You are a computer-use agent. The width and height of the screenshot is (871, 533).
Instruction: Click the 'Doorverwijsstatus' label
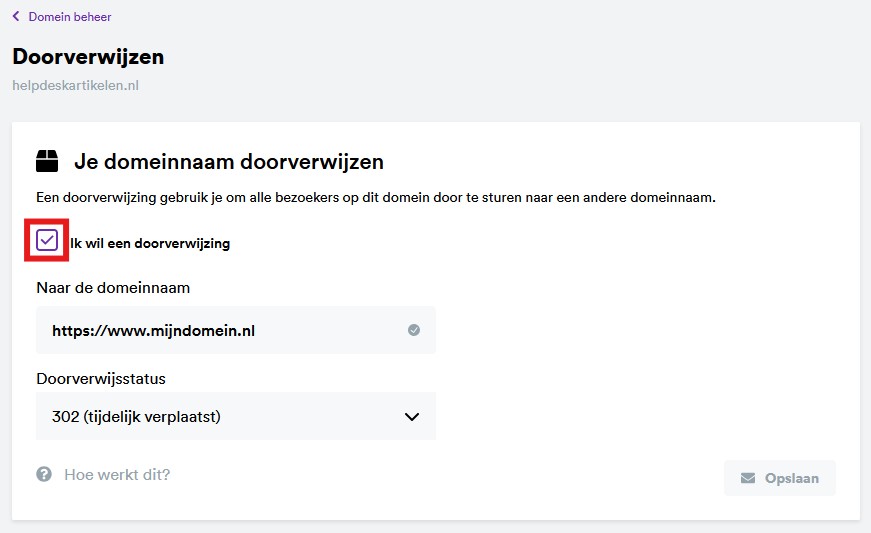tap(101, 379)
